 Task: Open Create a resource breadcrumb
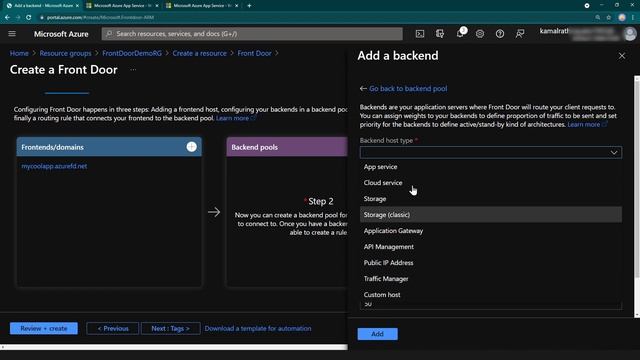point(199,53)
